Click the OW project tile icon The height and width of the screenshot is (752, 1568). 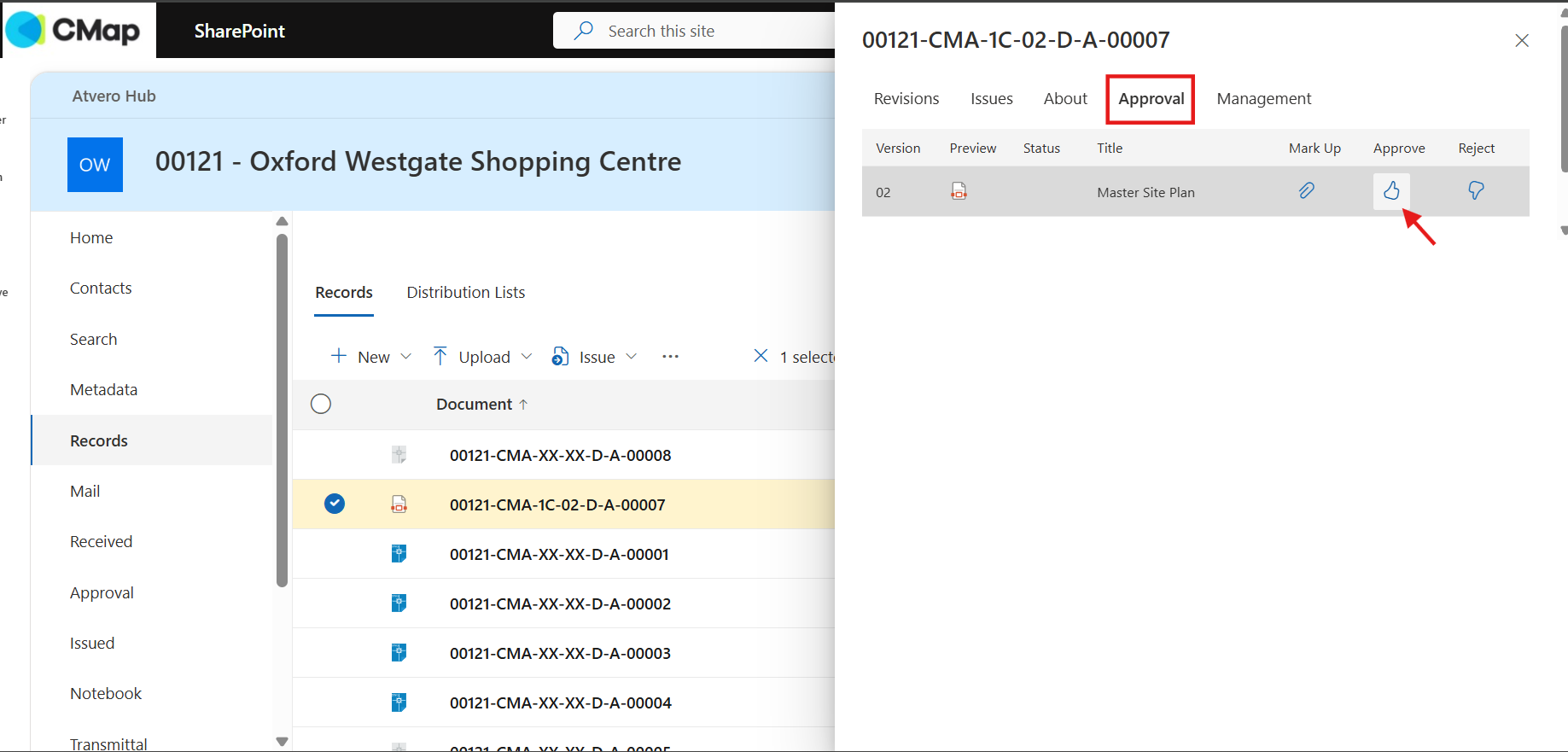[x=95, y=165]
